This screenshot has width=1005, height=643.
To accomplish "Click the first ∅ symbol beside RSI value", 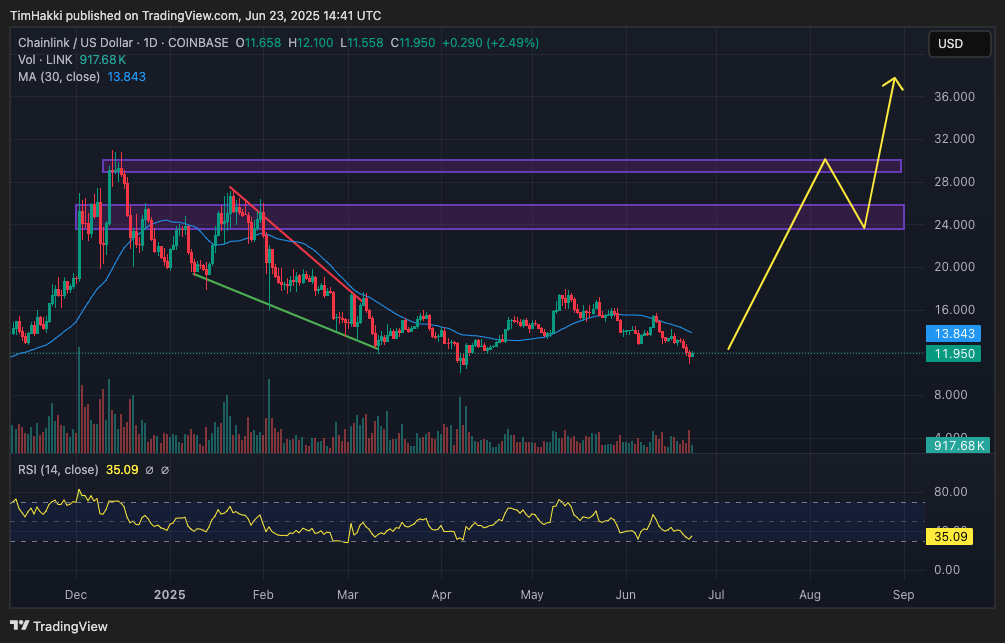I will (149, 470).
